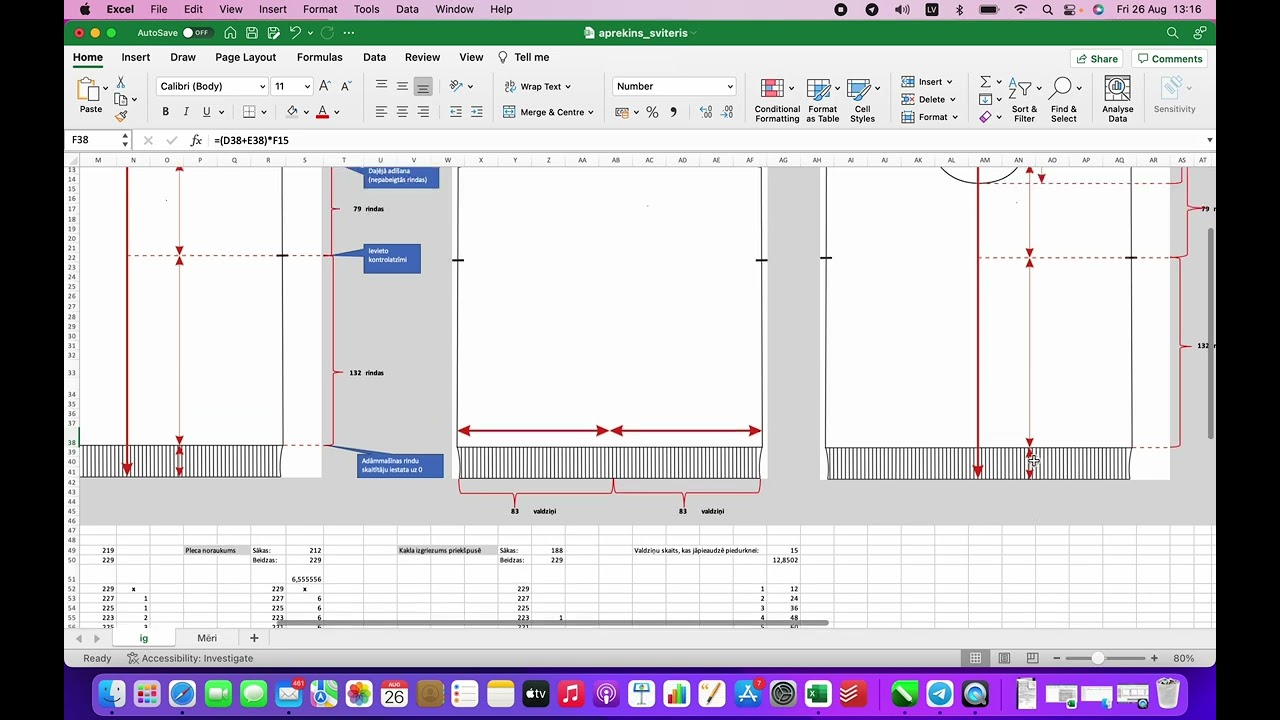This screenshot has height=720, width=1280.
Task: Align text left icon
Action: click(381, 112)
